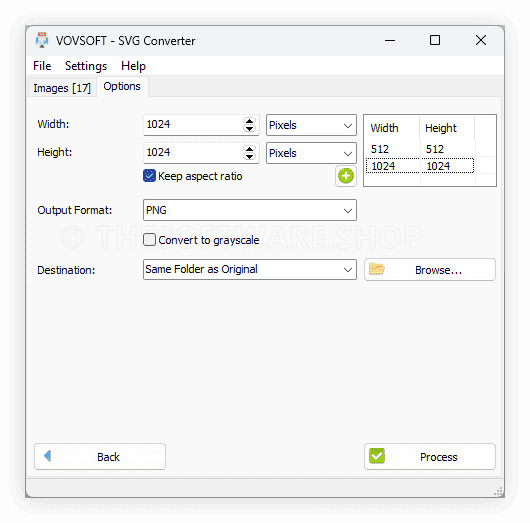The image size is (530, 523).
Task: Go Back to the previous page
Action: 100,457
